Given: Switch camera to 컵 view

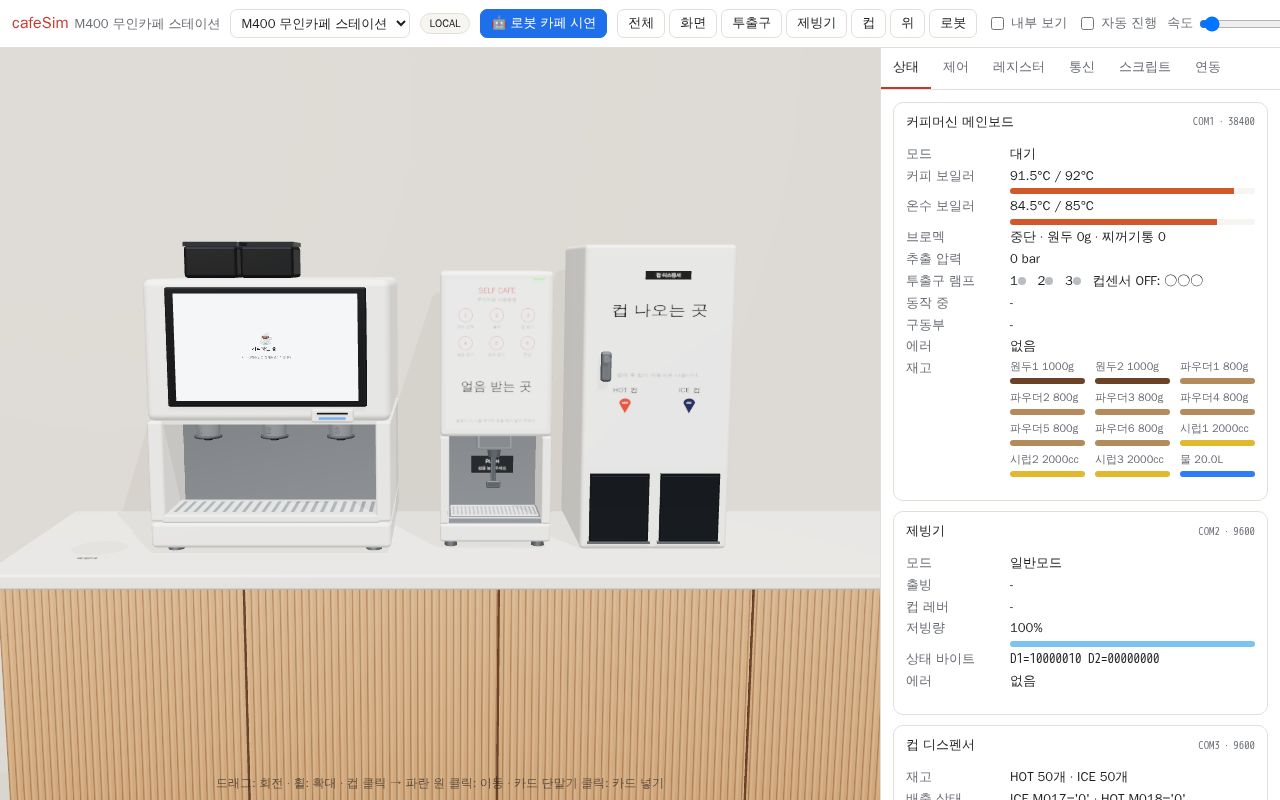Looking at the screenshot, I should [x=868, y=23].
